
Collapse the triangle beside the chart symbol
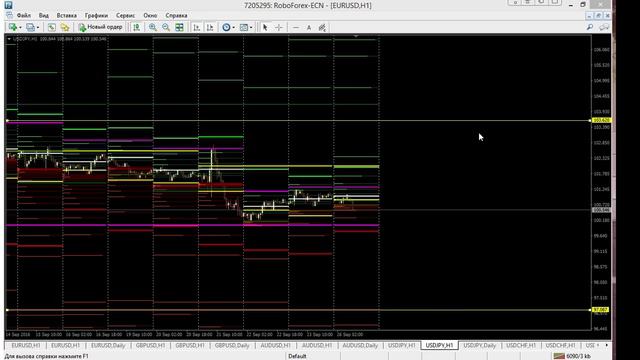(x=9, y=39)
